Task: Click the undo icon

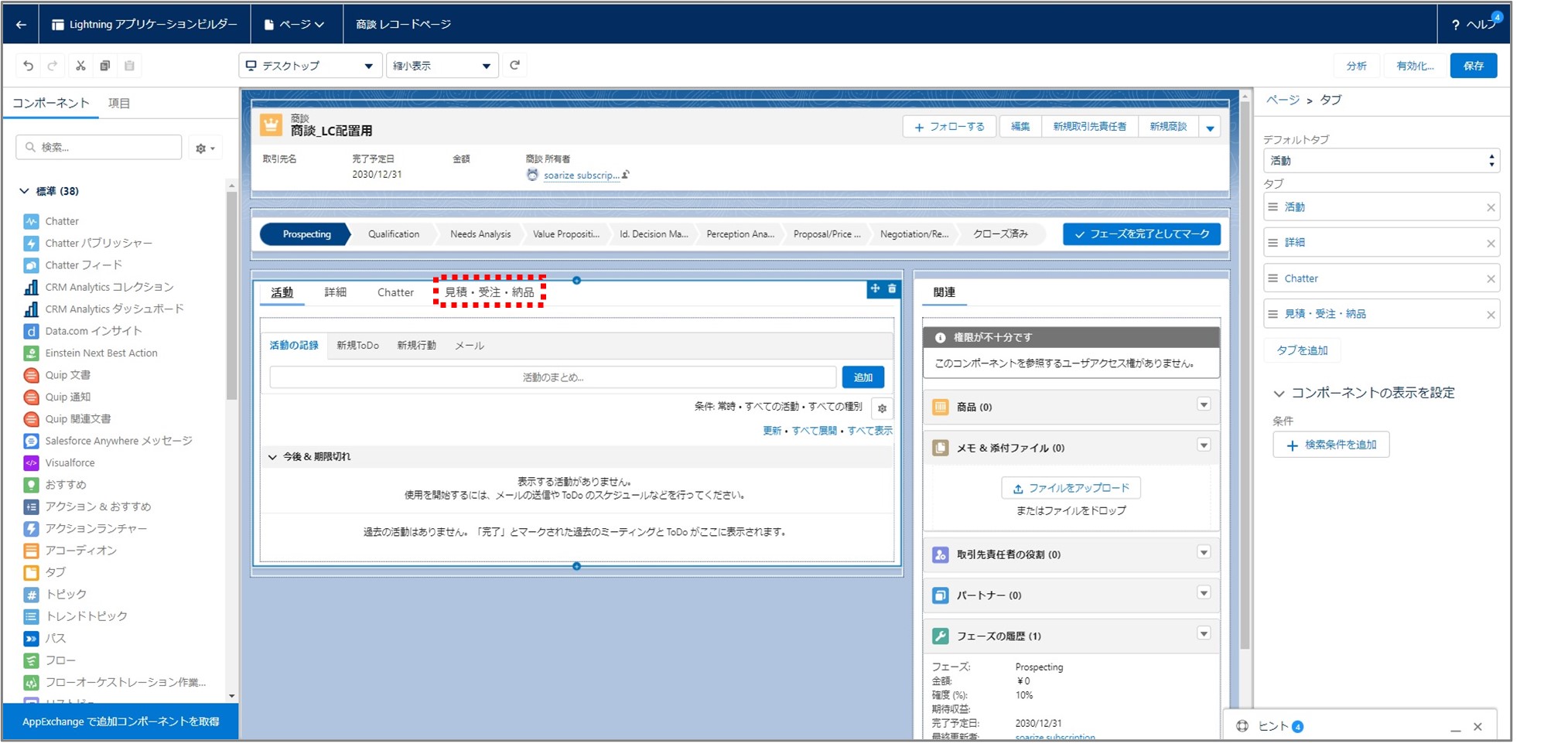Action: 29,66
